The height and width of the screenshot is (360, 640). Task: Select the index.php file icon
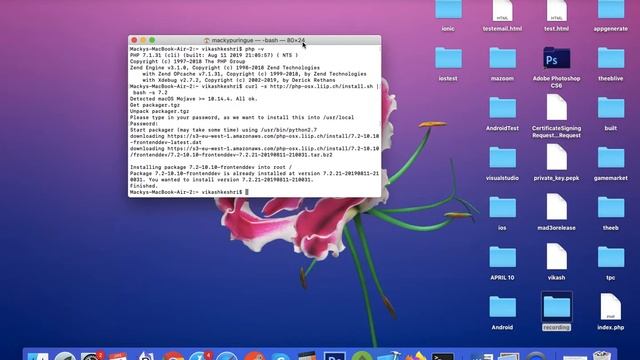point(611,307)
